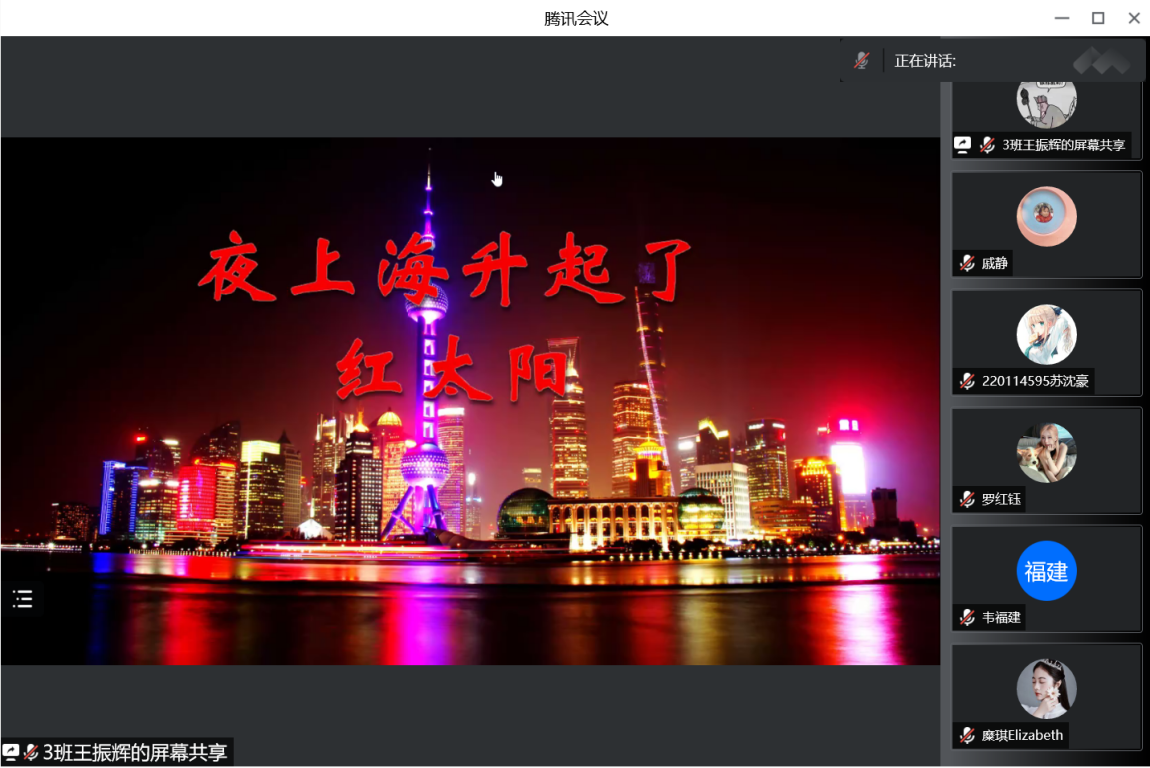Click muted mic icon beside 韦福建
The height and width of the screenshot is (768, 1150).
point(967,617)
